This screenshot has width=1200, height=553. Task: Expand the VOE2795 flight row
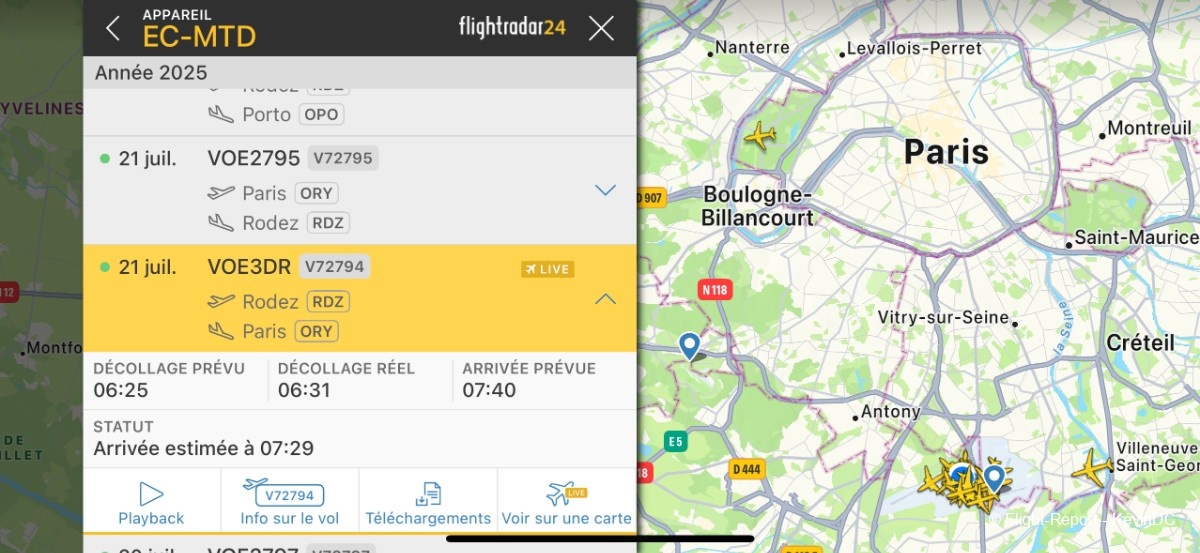point(605,190)
